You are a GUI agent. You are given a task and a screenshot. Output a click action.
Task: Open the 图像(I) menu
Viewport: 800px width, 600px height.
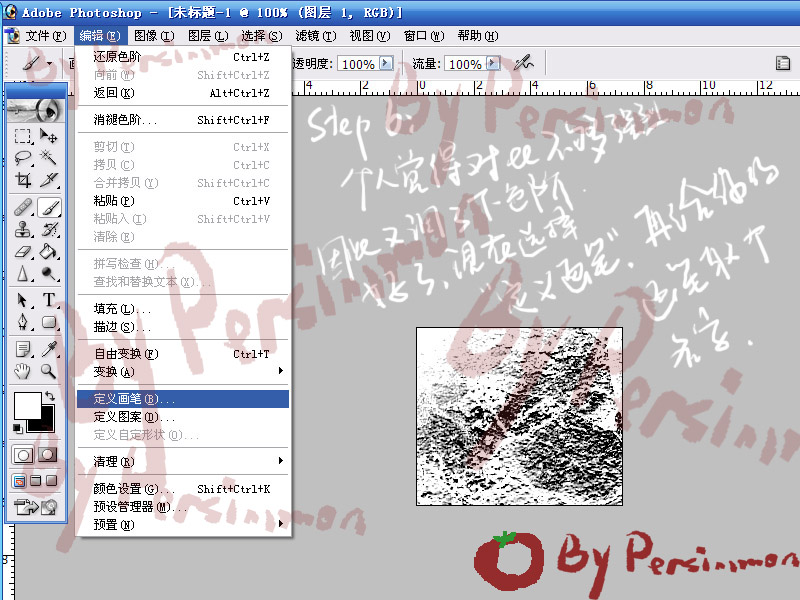point(154,36)
